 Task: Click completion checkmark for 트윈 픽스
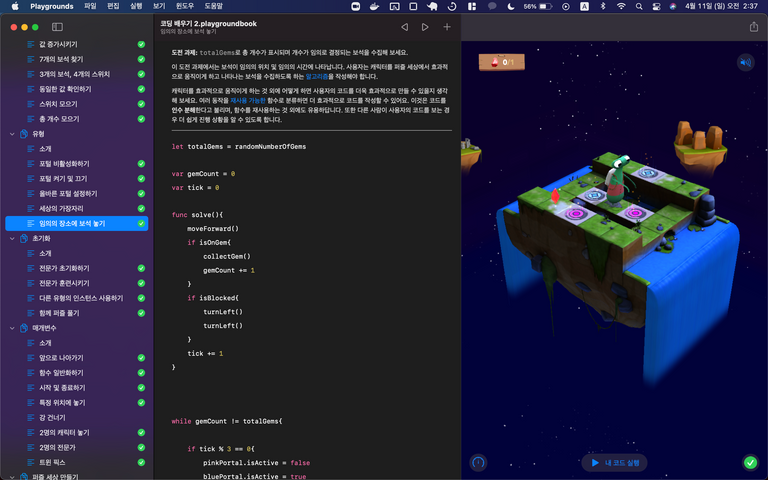(x=141, y=462)
